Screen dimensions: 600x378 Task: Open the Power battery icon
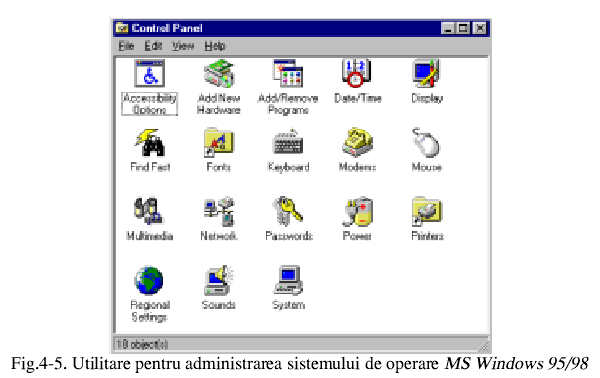click(357, 211)
